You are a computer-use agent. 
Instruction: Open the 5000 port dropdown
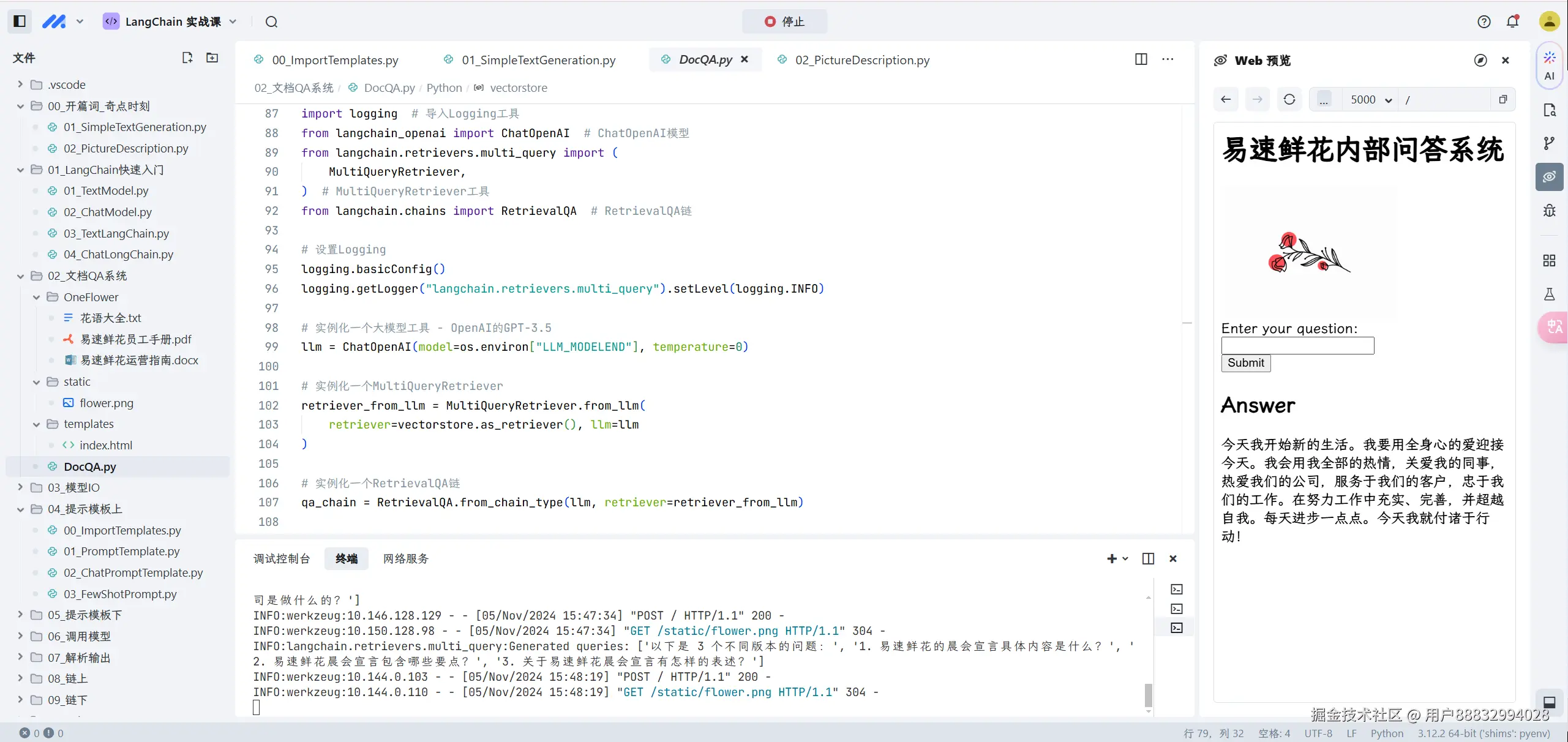1370,100
